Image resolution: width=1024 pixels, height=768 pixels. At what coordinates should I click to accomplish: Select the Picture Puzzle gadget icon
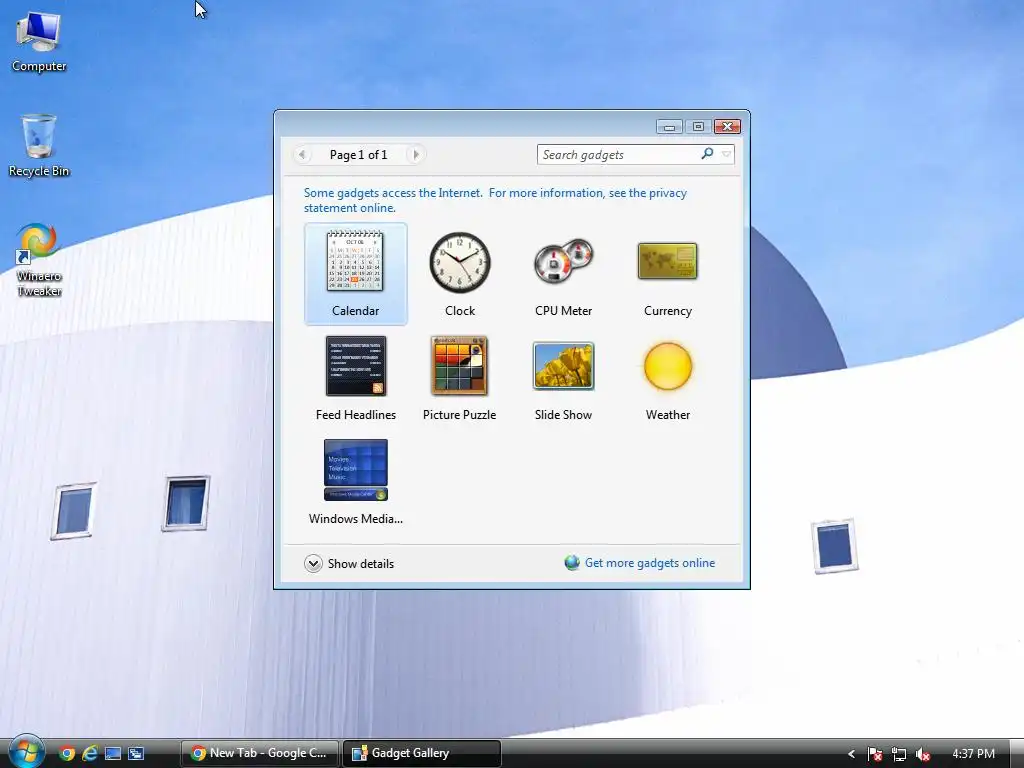click(459, 366)
